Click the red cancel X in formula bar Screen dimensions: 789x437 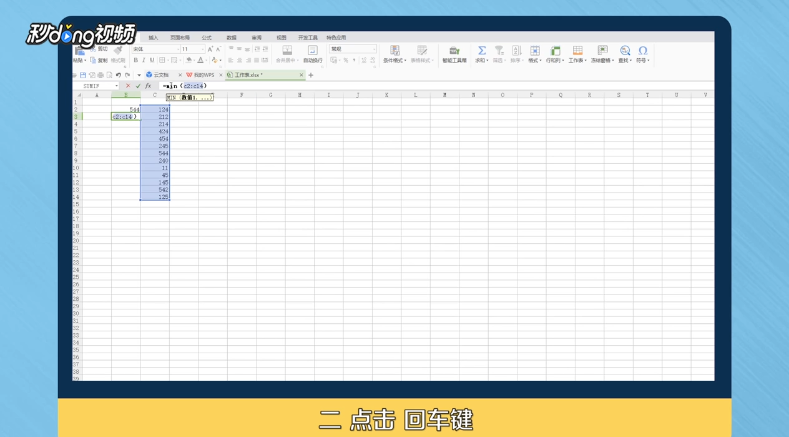pyautogui.click(x=128, y=86)
